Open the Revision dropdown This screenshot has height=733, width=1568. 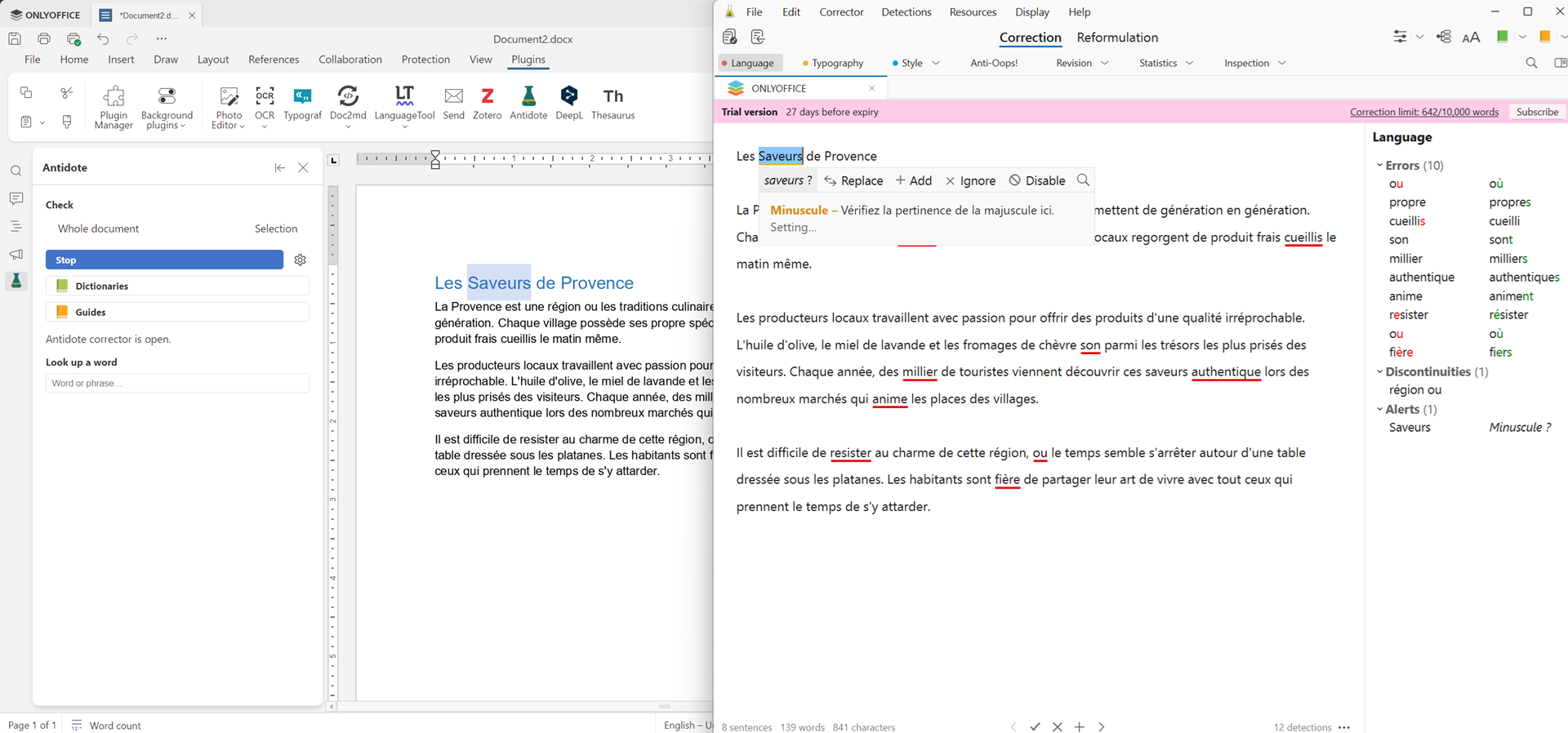coord(1082,63)
